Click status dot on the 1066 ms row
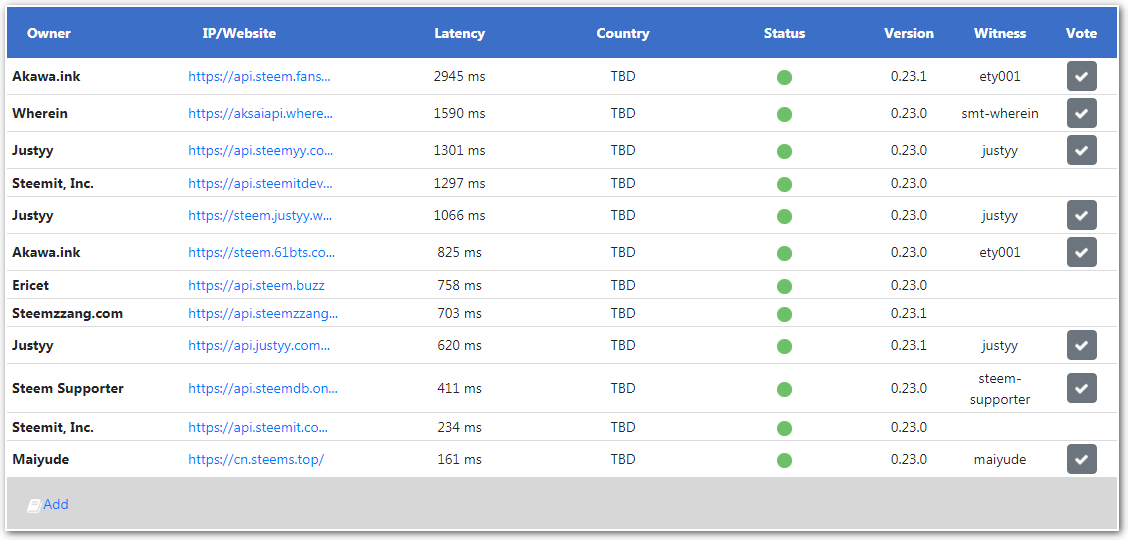 (784, 216)
